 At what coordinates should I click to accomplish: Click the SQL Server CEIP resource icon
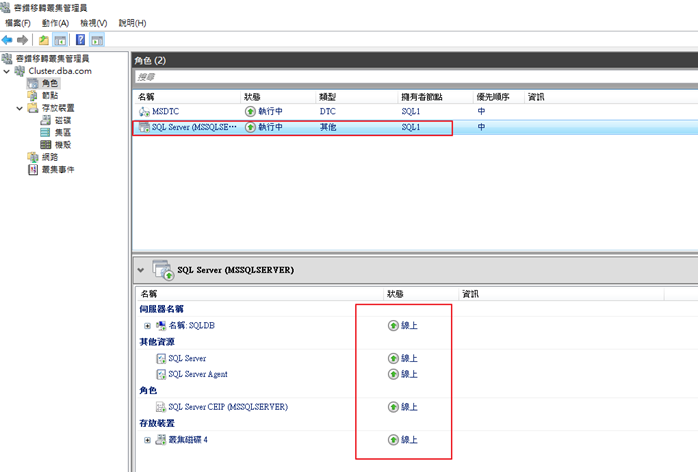pyautogui.click(x=161, y=407)
